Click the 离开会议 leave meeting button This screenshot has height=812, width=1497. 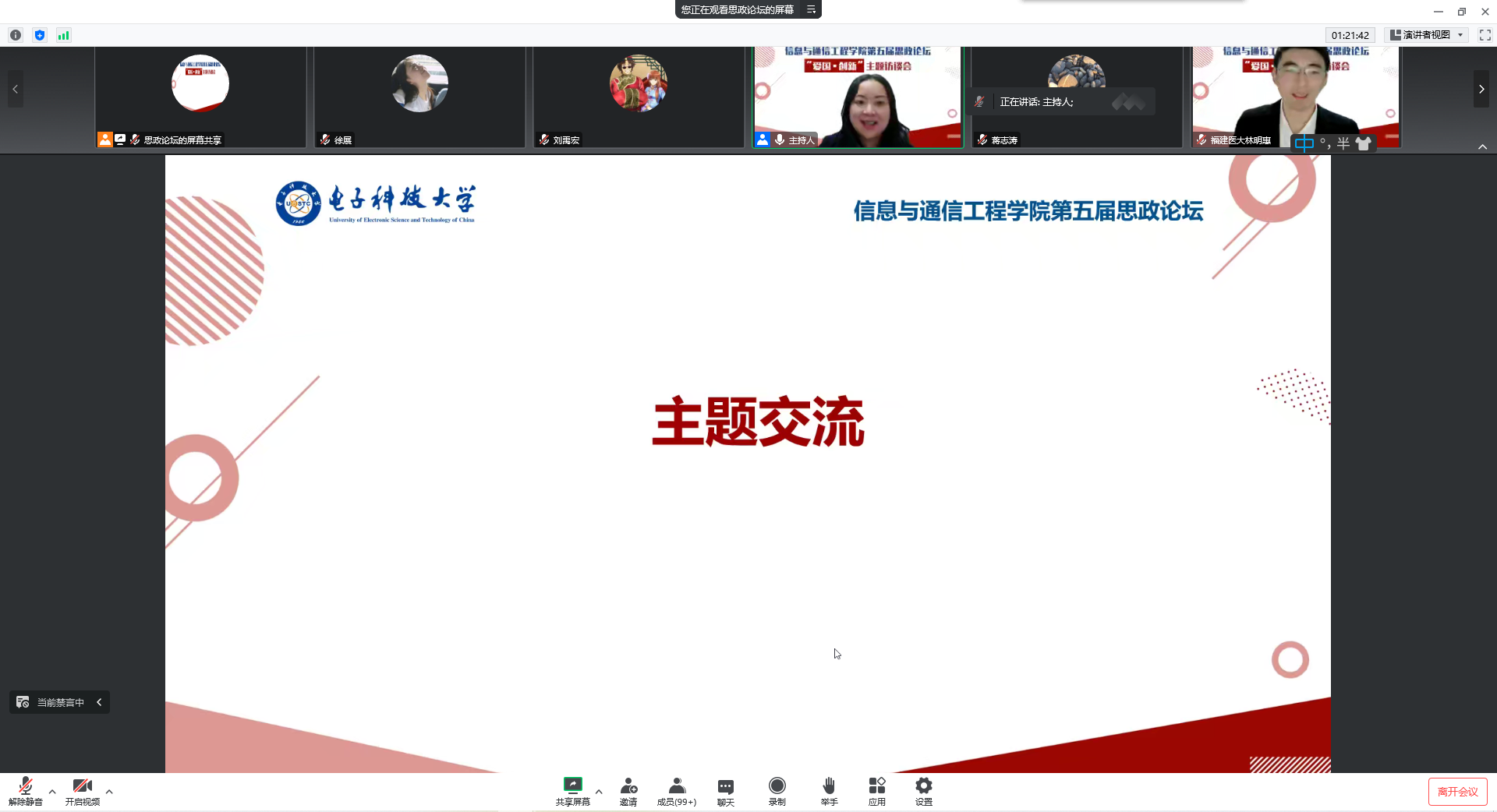[1457, 792]
